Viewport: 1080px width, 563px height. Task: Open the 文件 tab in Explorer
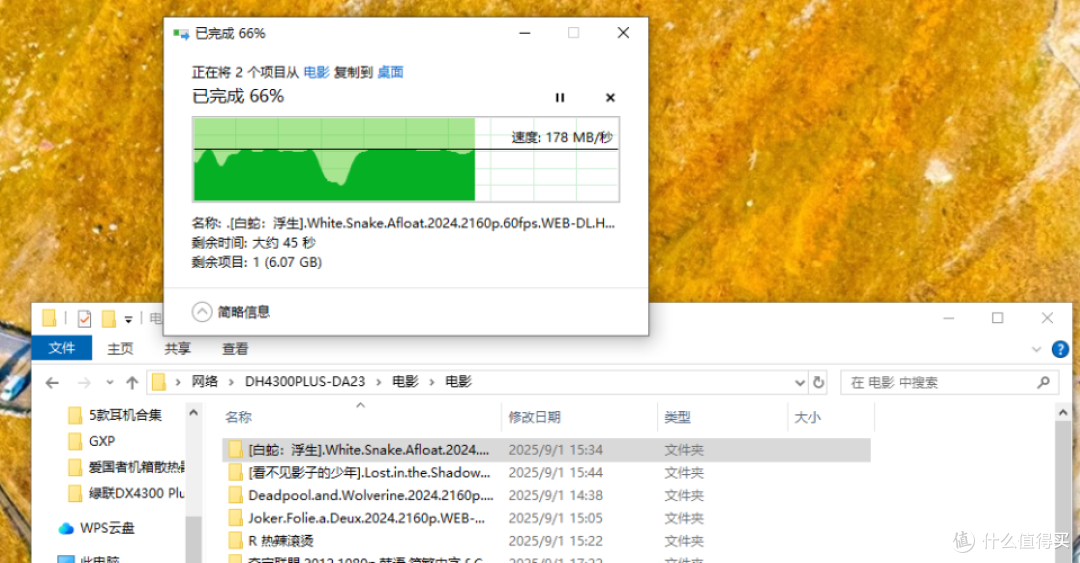[x=61, y=349]
